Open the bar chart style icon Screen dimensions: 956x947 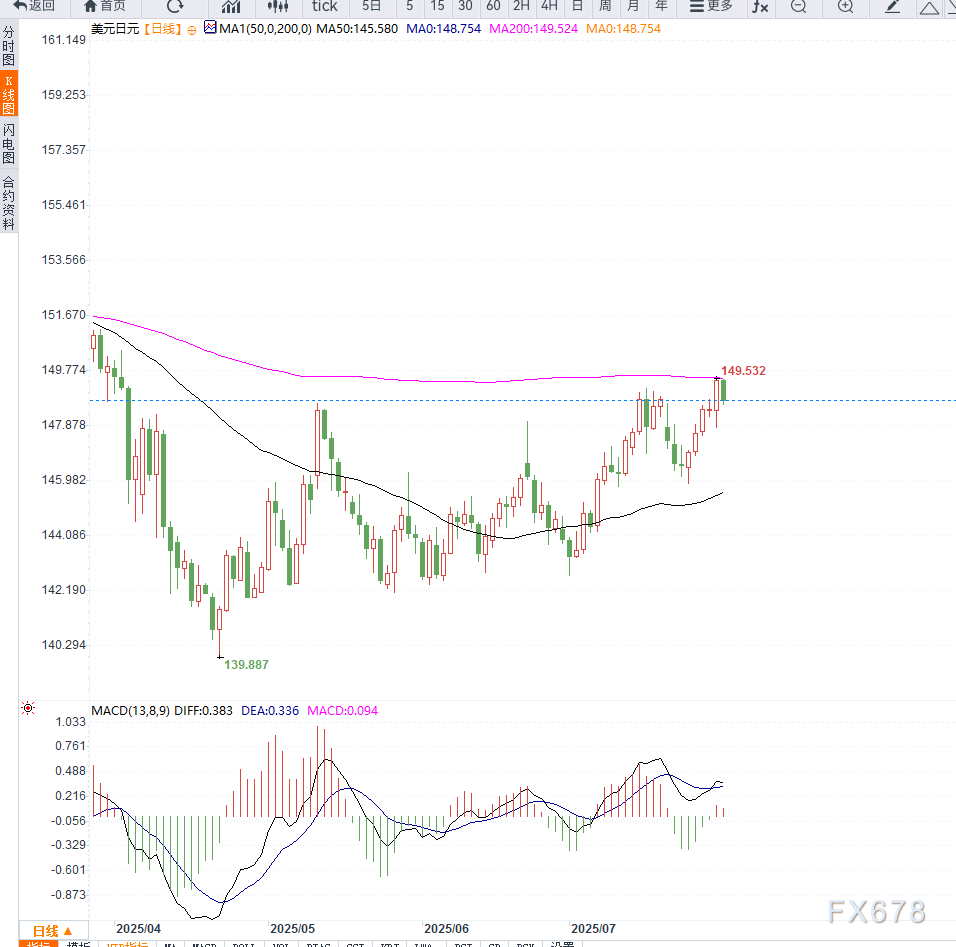tap(231, 6)
